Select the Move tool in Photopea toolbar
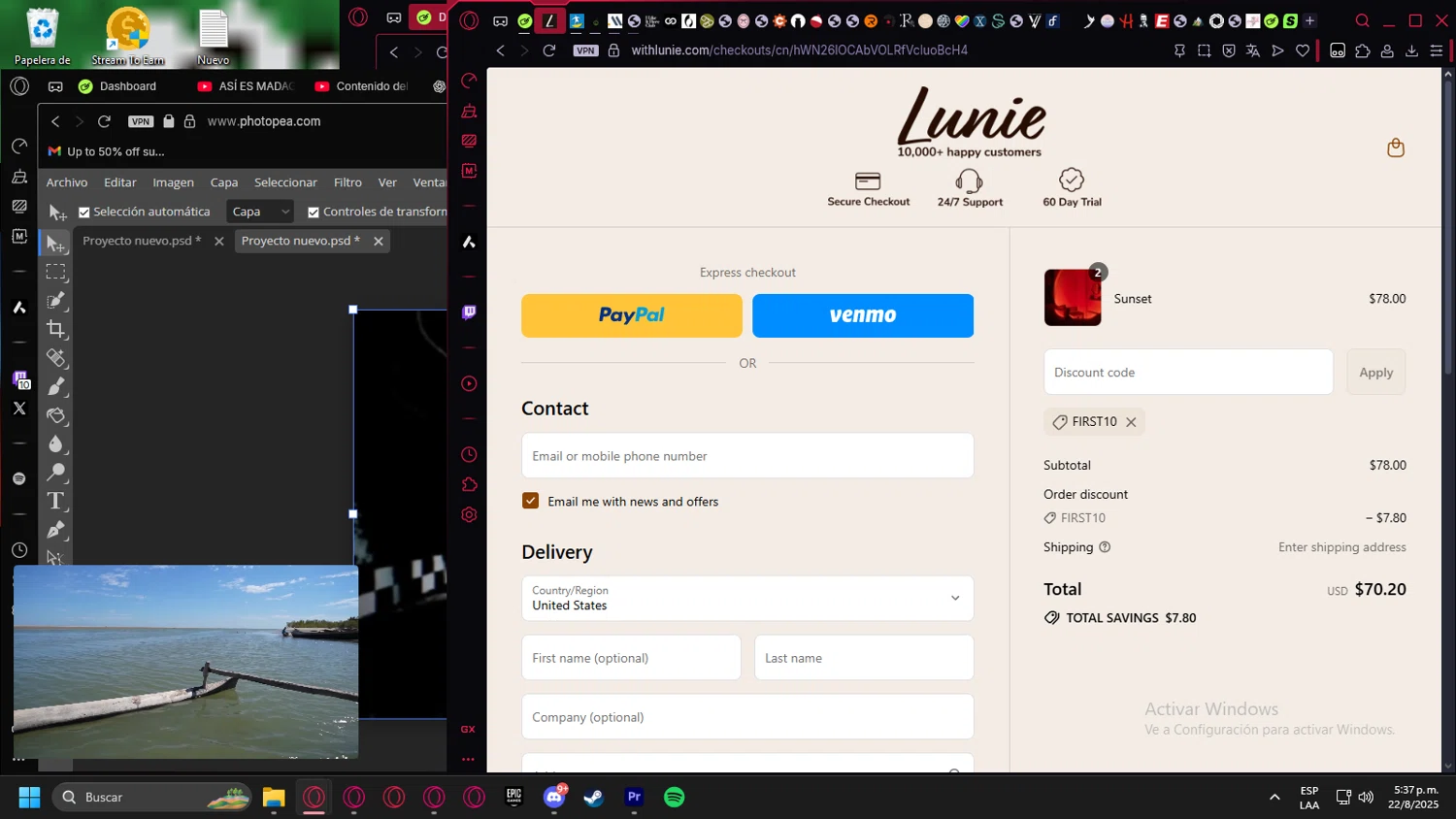Image resolution: width=1456 pixels, height=819 pixels. coord(56,244)
